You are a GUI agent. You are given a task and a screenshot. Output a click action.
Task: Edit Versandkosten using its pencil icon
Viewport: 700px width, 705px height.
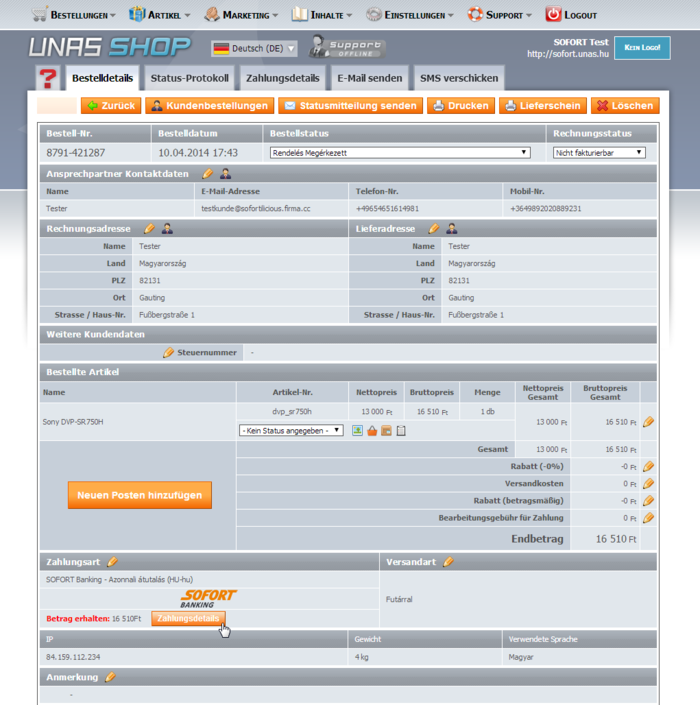pos(648,483)
